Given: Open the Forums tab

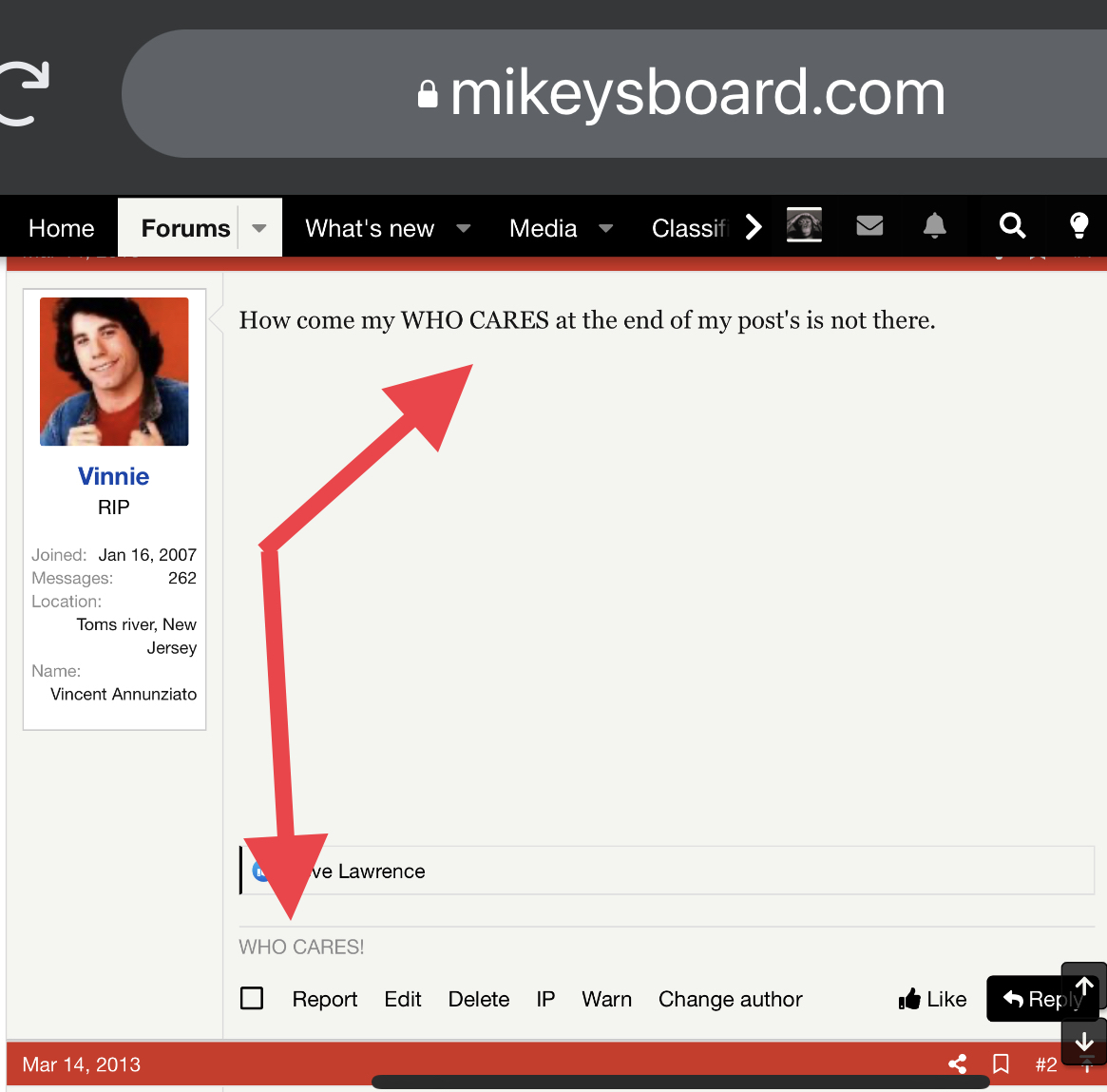Looking at the screenshot, I should click(x=185, y=228).
